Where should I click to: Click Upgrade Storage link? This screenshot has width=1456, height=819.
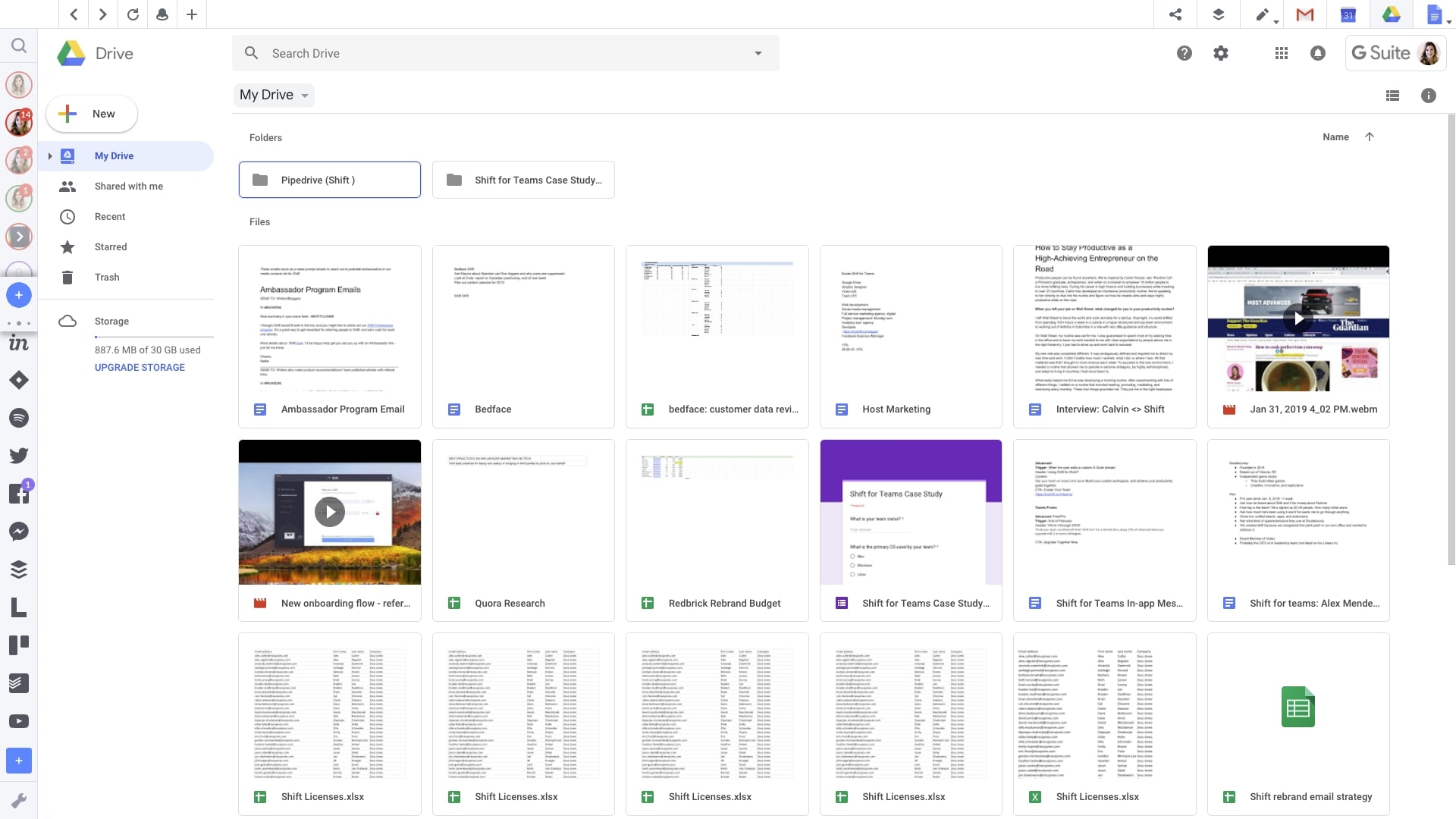coord(140,367)
